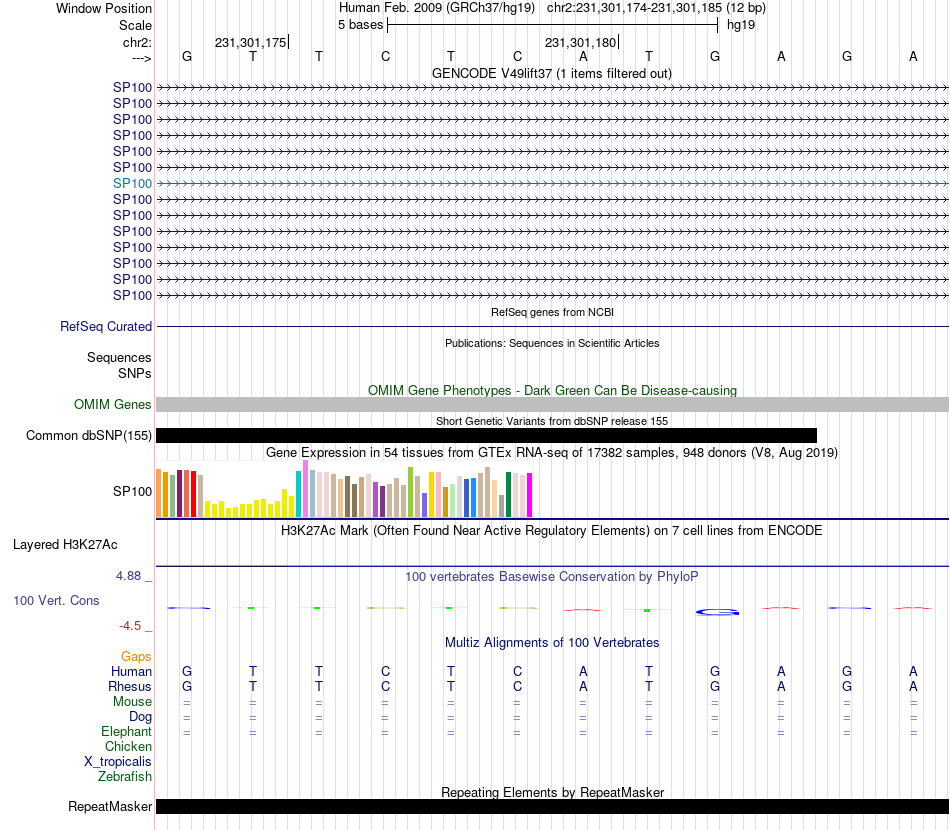Click the Chicken species label
950x830 pixels.
click(x=128, y=746)
